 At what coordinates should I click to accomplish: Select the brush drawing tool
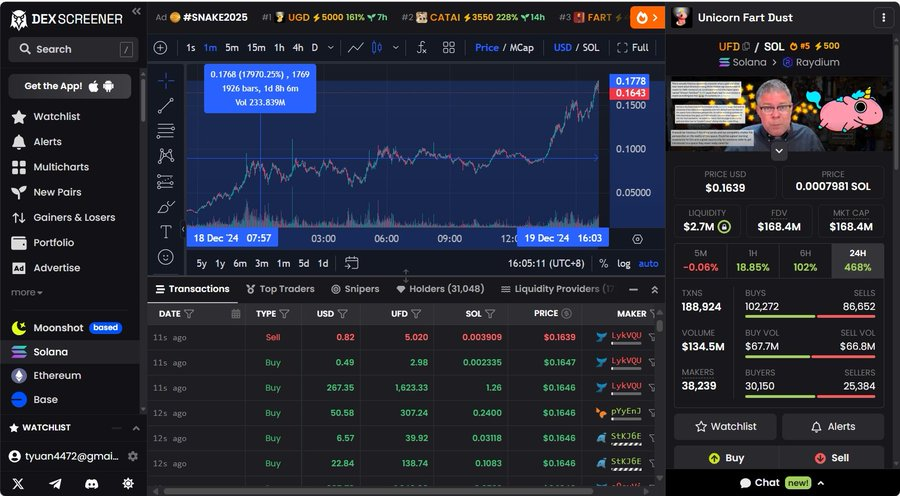click(166, 207)
